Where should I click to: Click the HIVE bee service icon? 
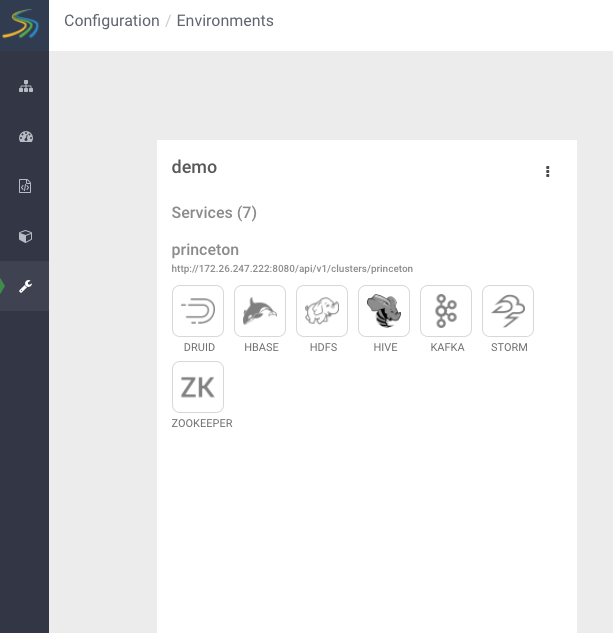tap(384, 311)
